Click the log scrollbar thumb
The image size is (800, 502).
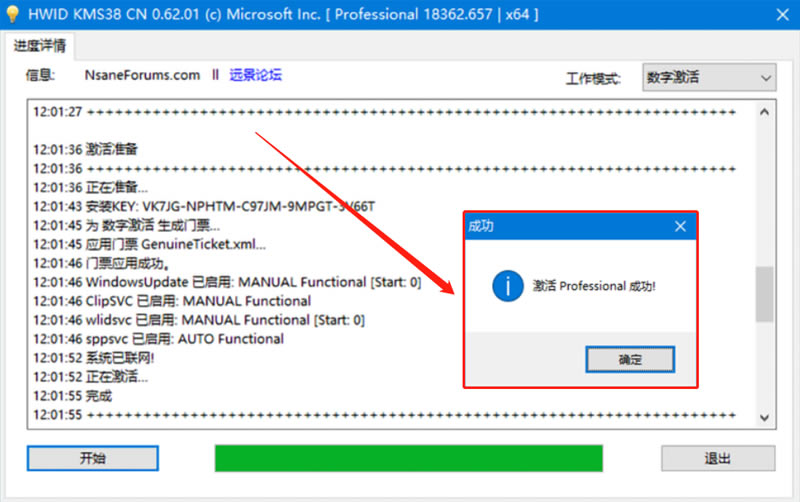764,294
